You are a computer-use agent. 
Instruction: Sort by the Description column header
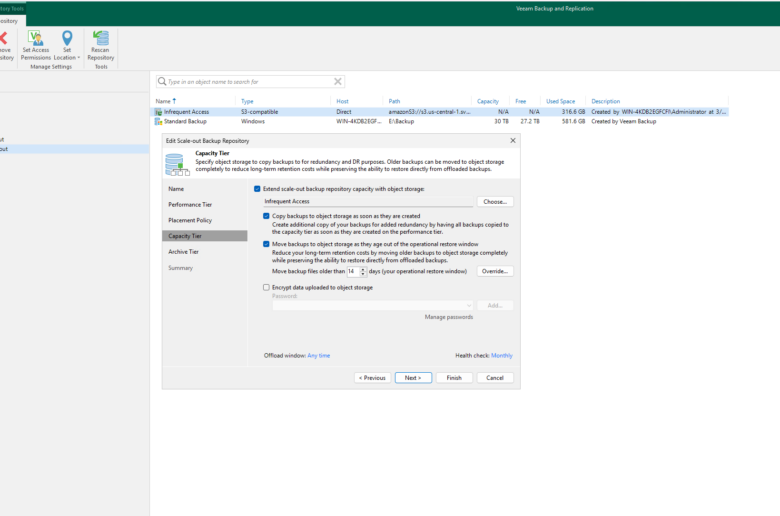[605, 102]
